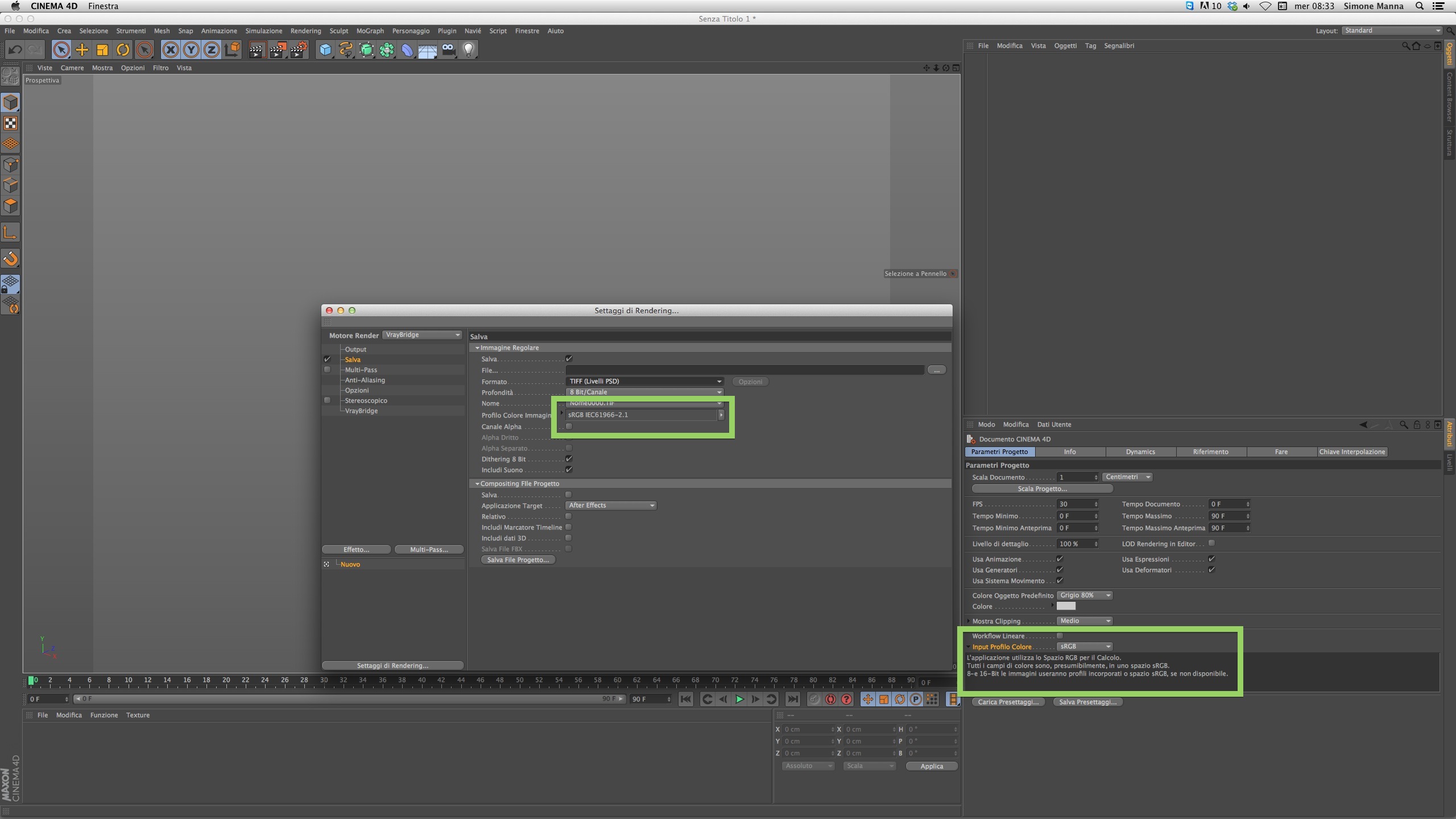Disable the Dithering 8 Bit checkbox
1456x819 pixels.
coord(569,459)
